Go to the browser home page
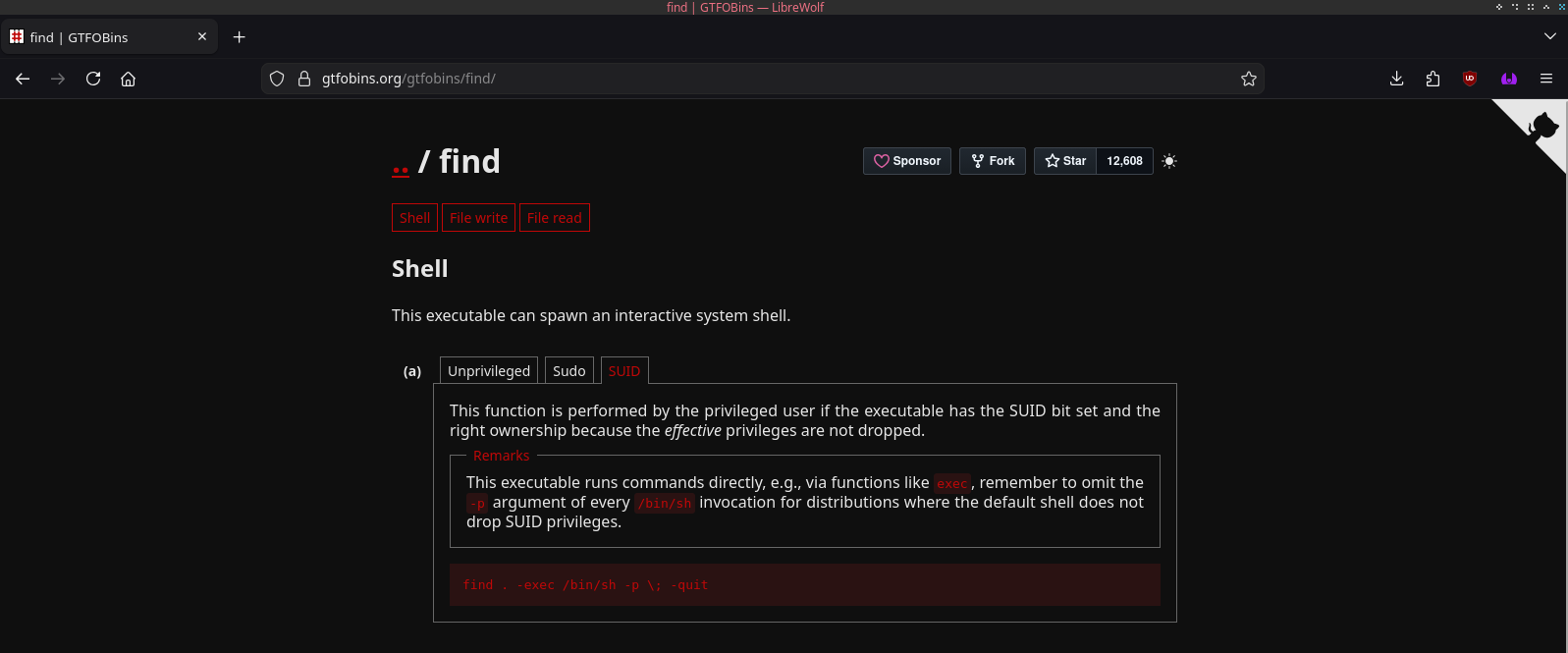1568x653 pixels. click(x=128, y=79)
